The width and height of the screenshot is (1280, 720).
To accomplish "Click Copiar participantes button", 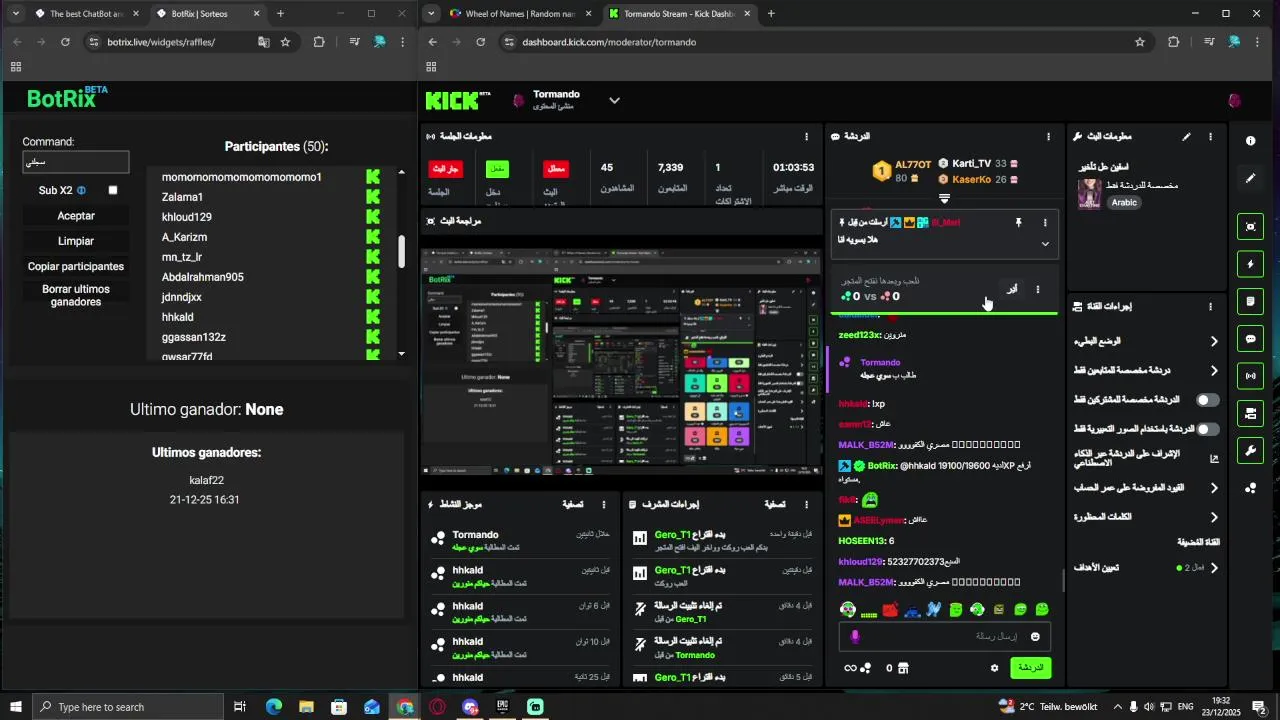I will click(76, 267).
